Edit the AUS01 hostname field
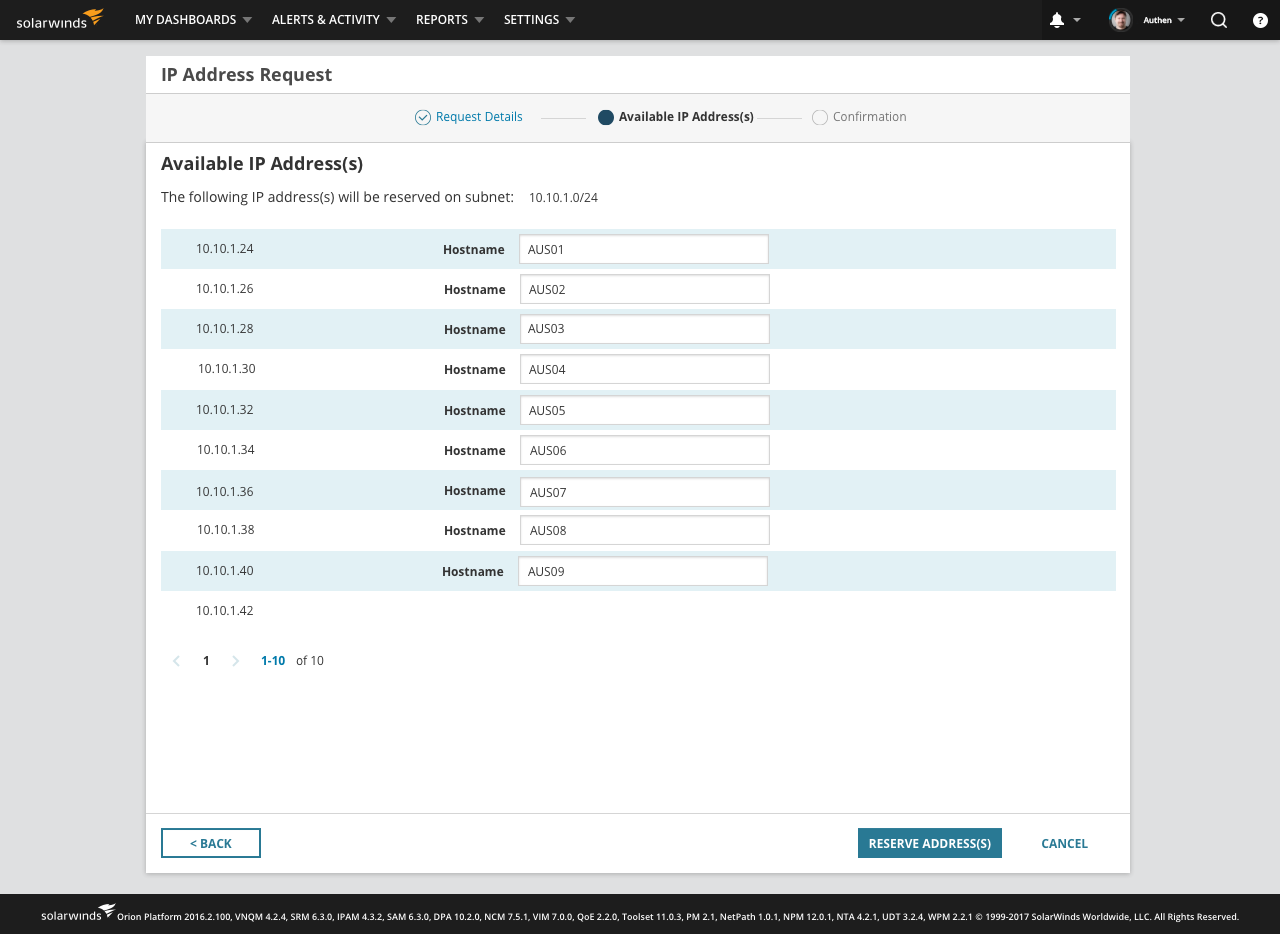 644,249
